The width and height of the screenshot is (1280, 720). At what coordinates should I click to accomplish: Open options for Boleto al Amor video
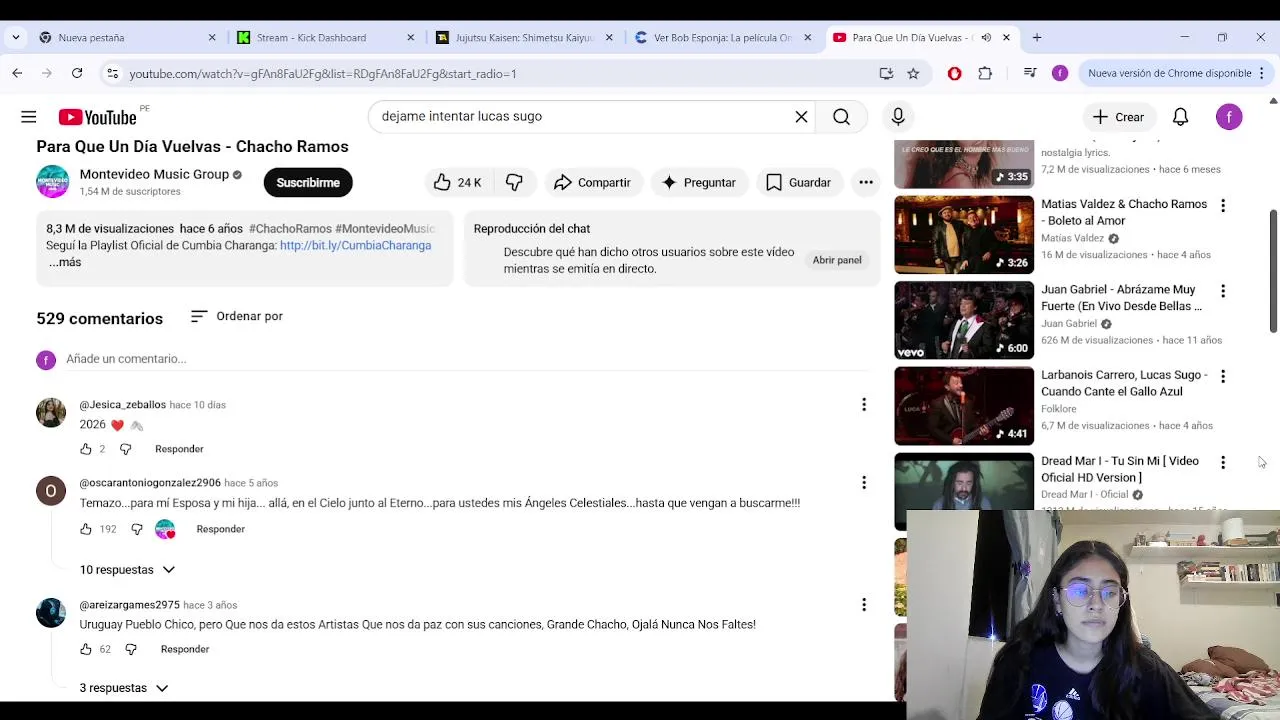pyautogui.click(x=1223, y=205)
